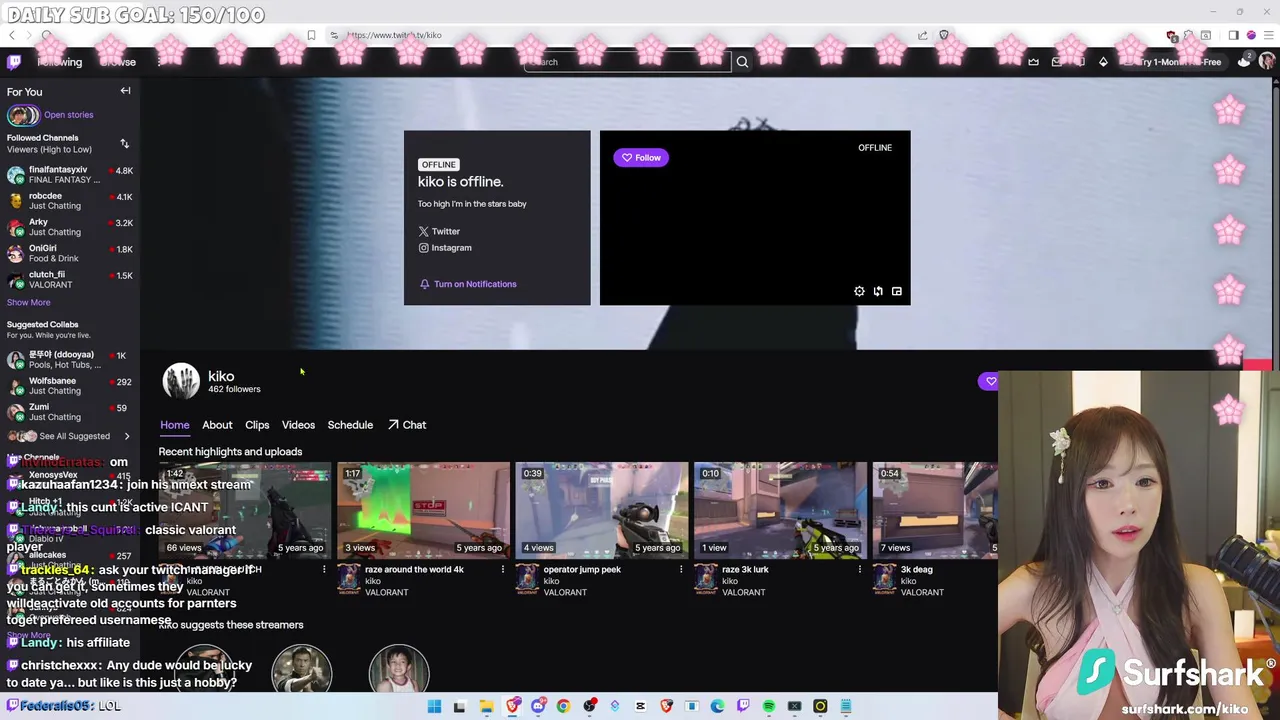Open Spotify from the taskbar
The height and width of the screenshot is (720, 1280).
pyautogui.click(x=769, y=707)
